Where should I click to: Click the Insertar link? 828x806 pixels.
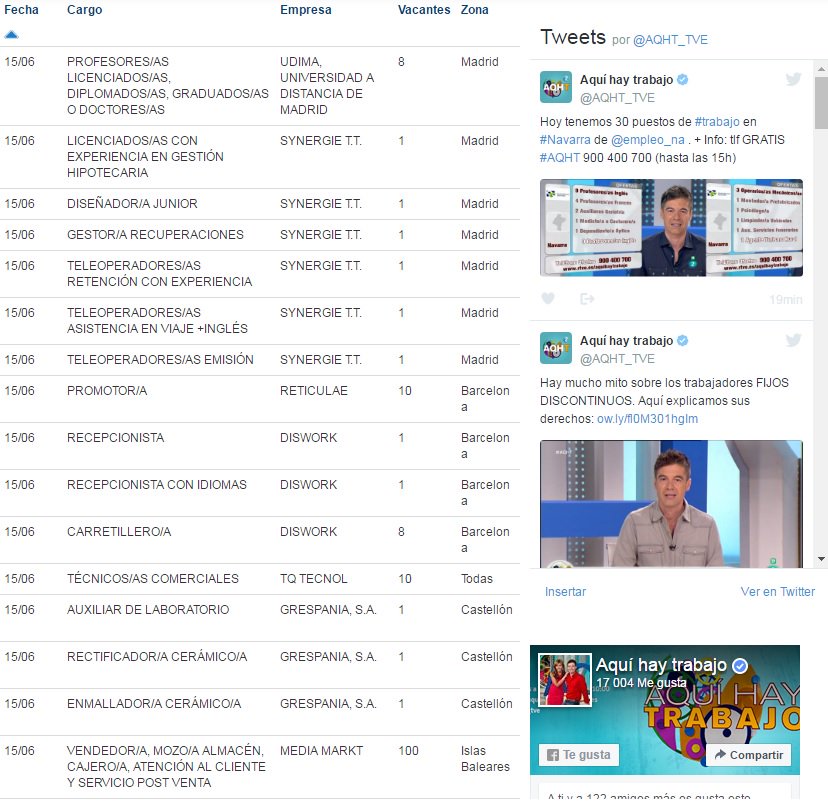click(565, 592)
